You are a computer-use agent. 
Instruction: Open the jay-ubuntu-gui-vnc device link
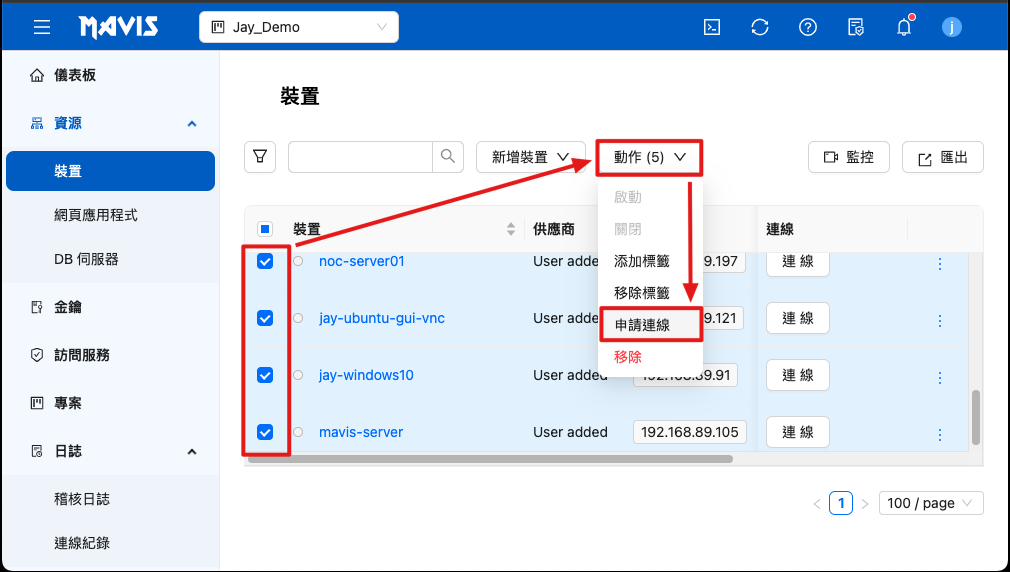(x=382, y=318)
